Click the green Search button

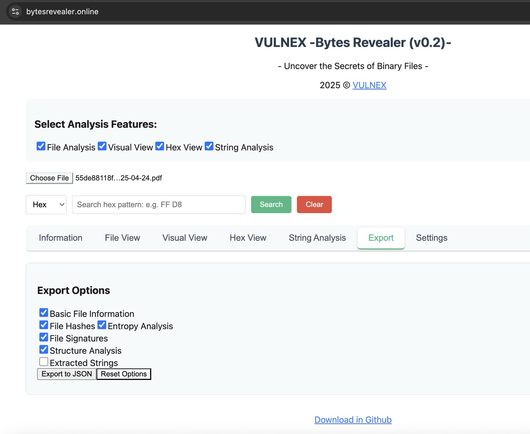click(271, 204)
